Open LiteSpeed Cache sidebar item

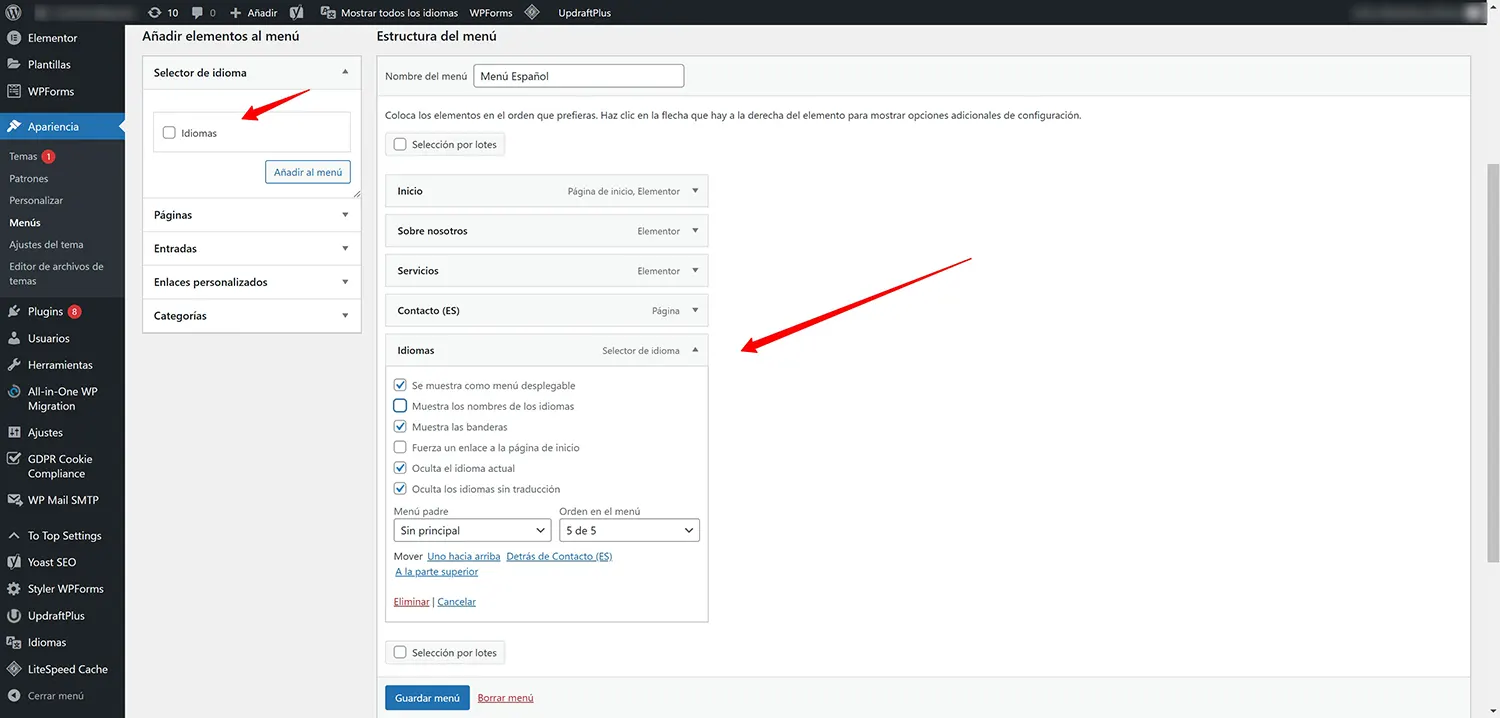(67, 669)
